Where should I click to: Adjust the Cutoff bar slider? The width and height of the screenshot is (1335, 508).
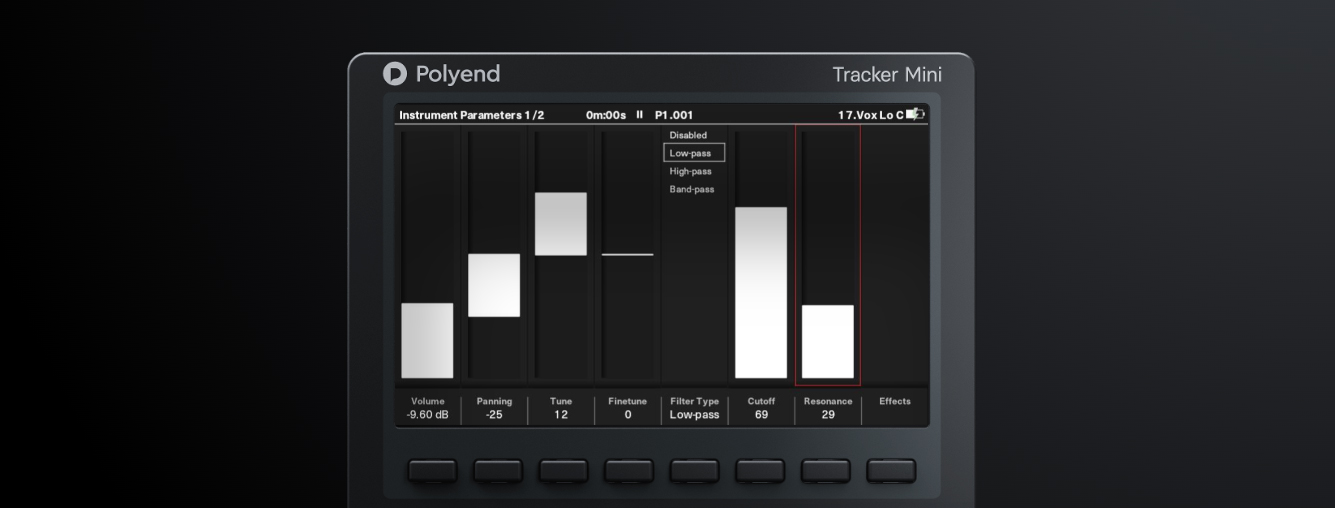761,293
